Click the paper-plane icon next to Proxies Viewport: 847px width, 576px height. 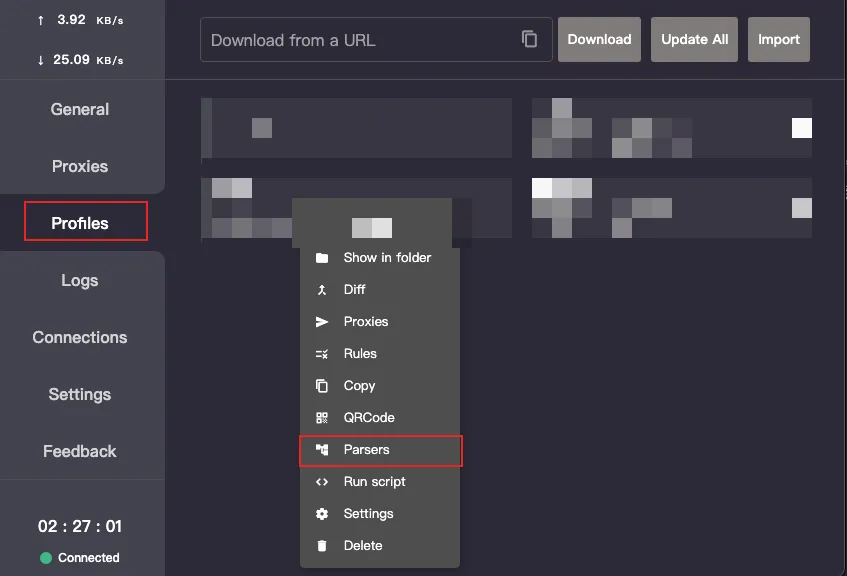pyautogui.click(x=322, y=322)
